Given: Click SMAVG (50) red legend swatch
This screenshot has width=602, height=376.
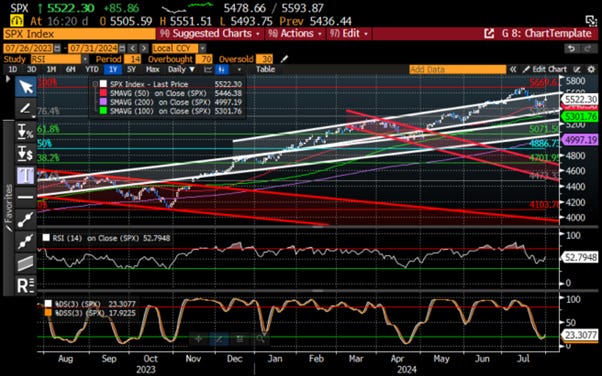Looking at the screenshot, I should [103, 93].
